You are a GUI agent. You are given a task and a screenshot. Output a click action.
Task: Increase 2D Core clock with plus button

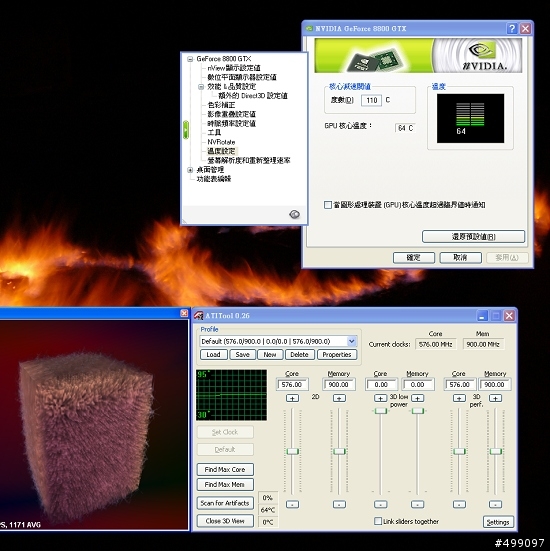click(292, 398)
